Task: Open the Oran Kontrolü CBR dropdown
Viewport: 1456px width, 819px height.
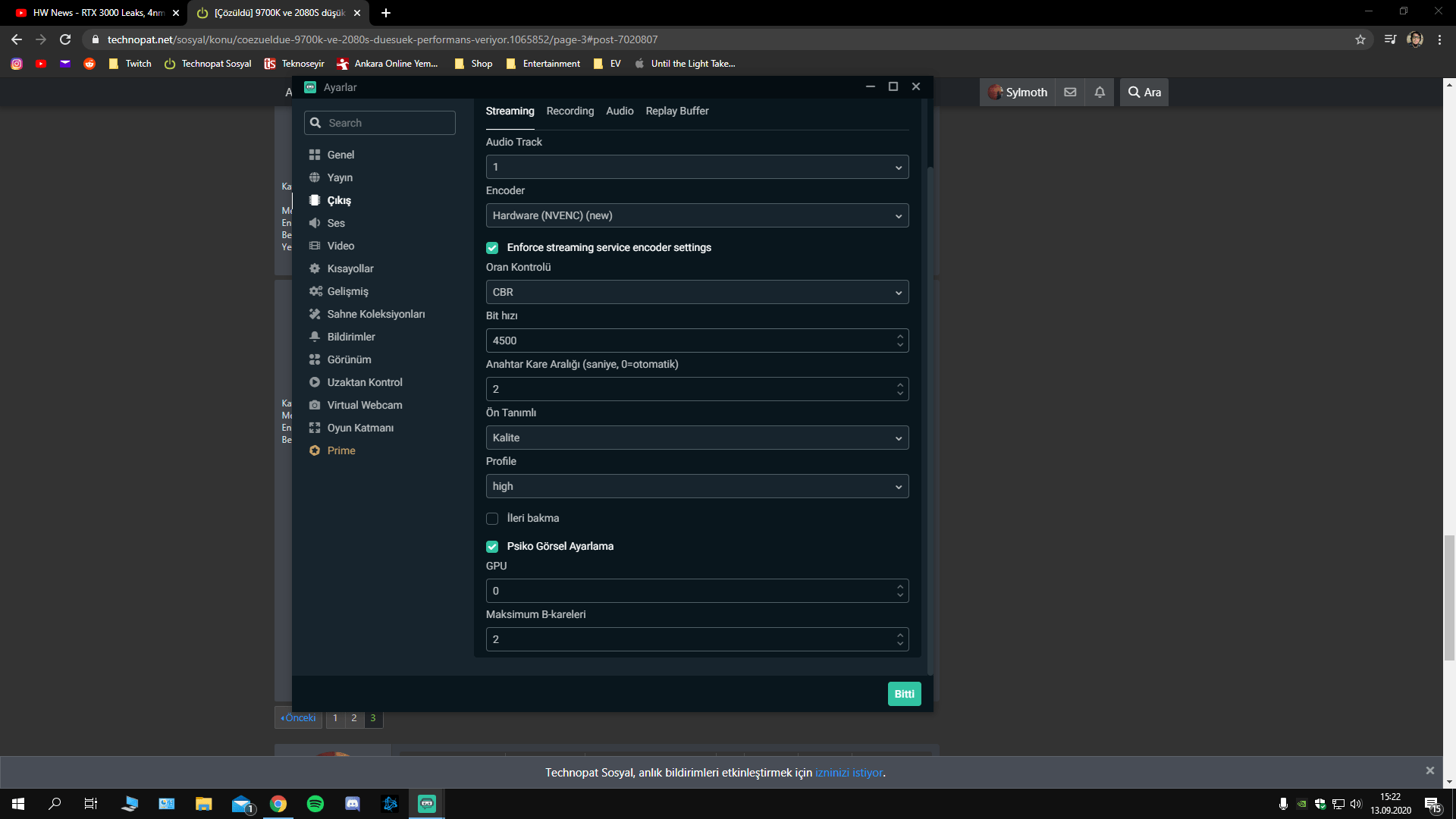Action: coord(696,293)
